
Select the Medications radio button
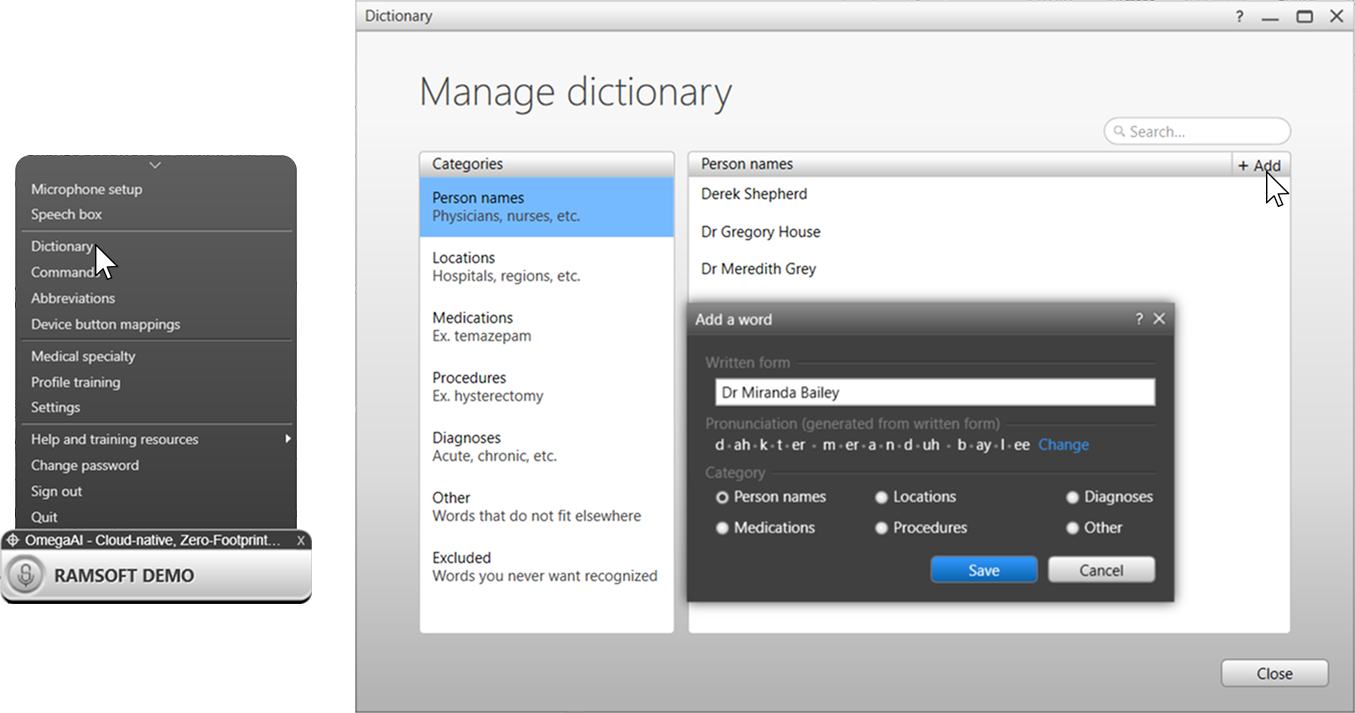point(722,528)
